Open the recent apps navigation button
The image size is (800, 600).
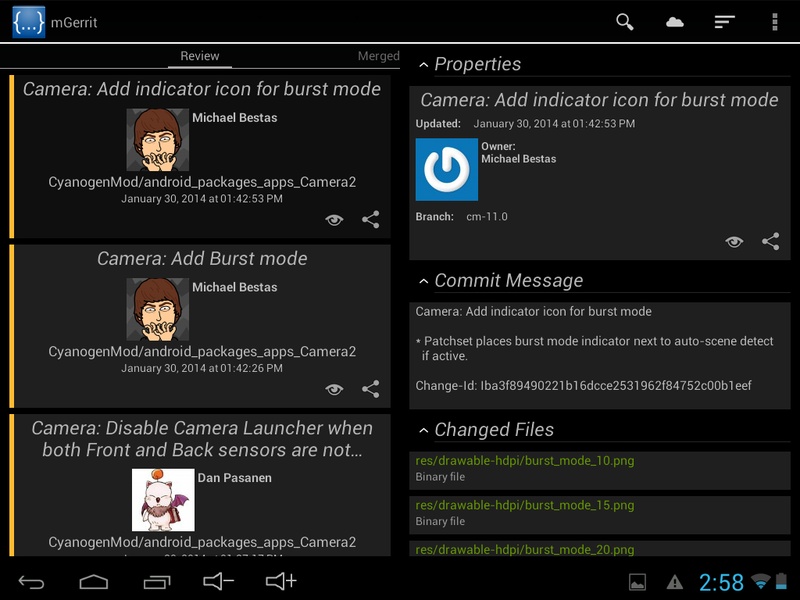[157, 582]
